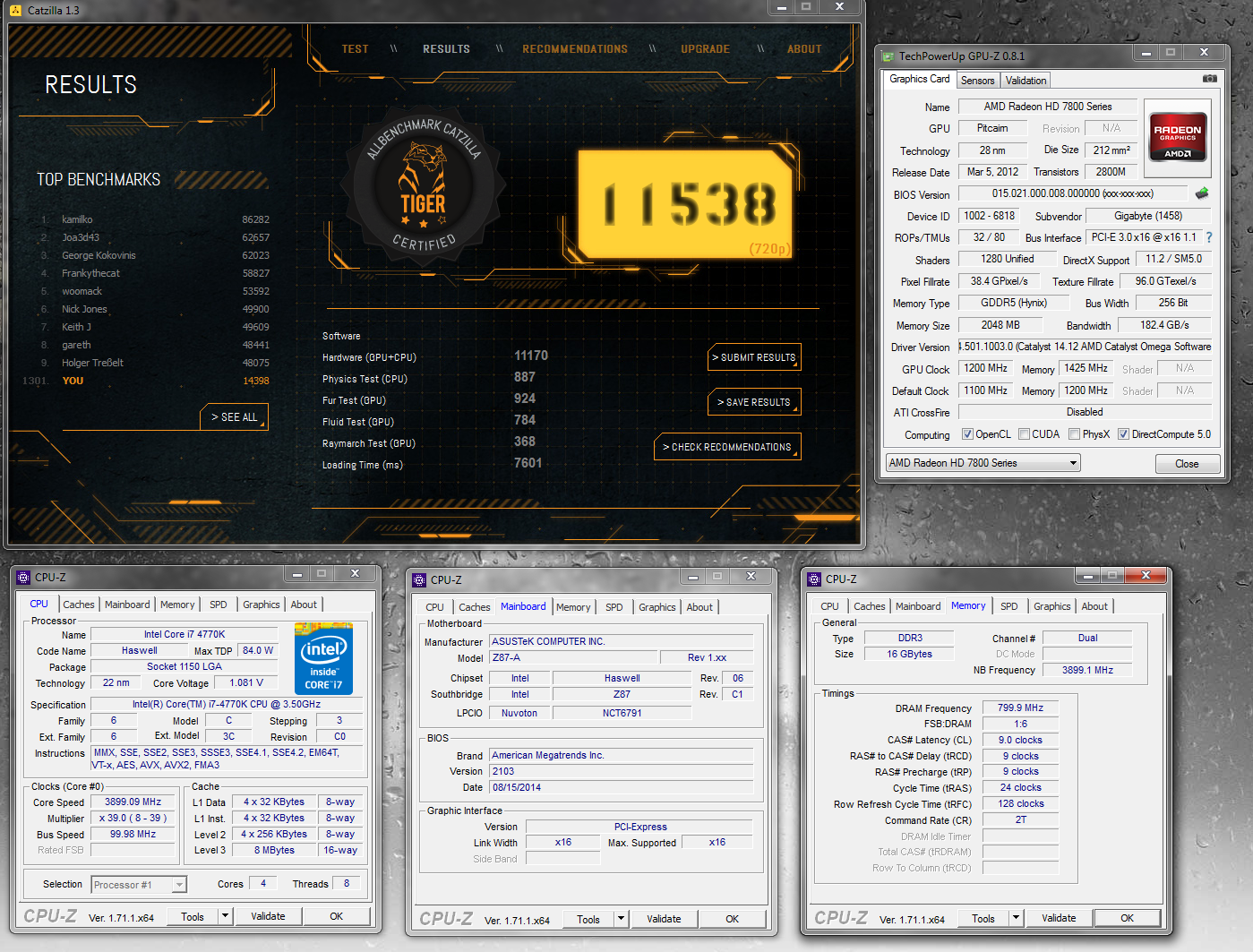
Task: Switch to the Validation tab in GPU-Z
Action: click(x=1026, y=81)
